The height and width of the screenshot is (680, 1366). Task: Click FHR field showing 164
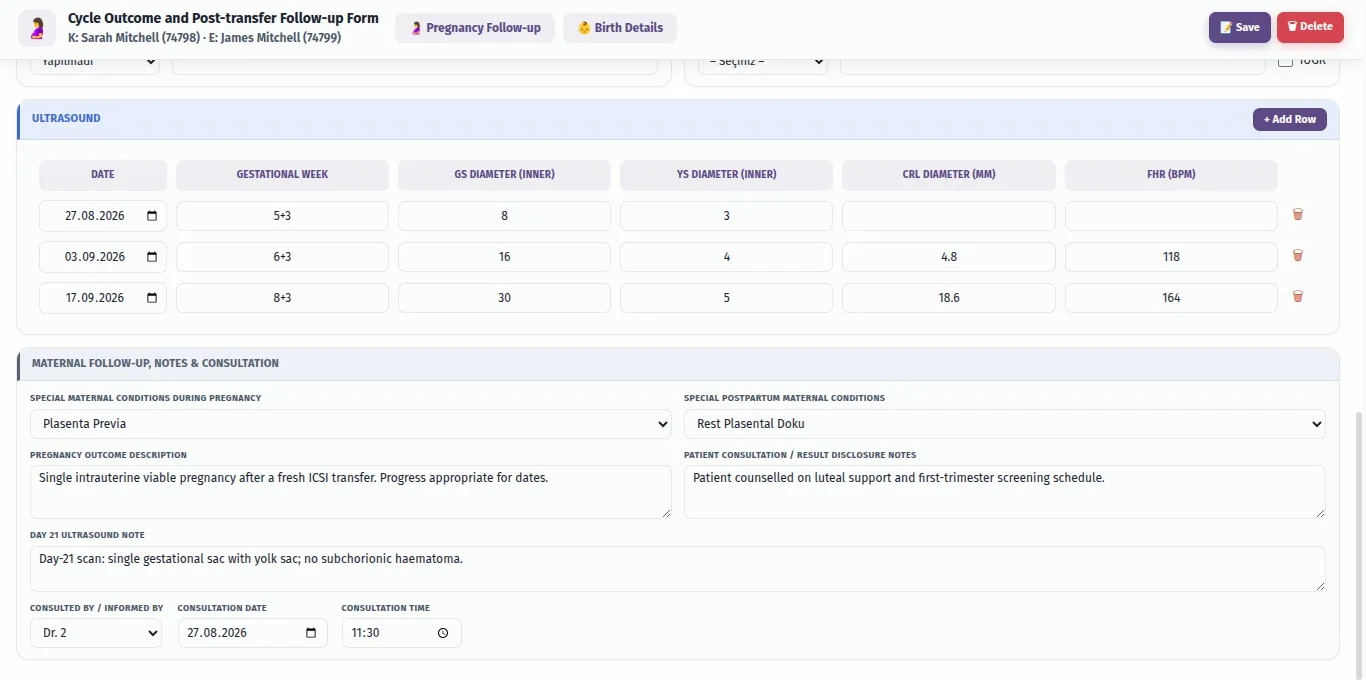tap(1171, 298)
